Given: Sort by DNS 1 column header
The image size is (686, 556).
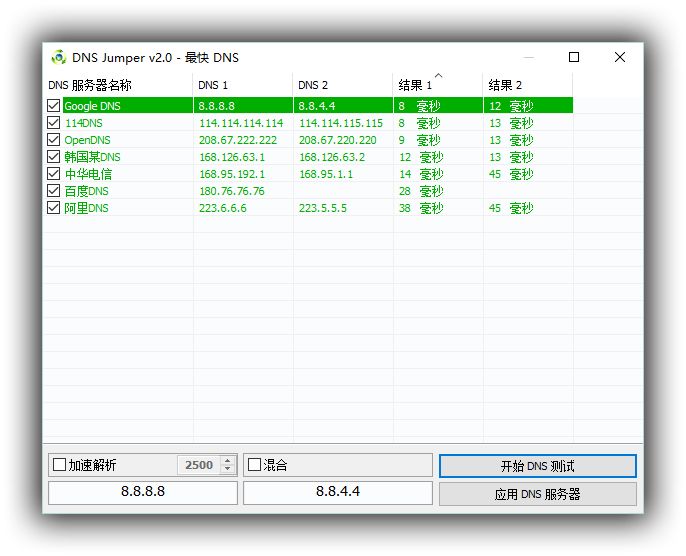Looking at the screenshot, I should click(x=243, y=85).
